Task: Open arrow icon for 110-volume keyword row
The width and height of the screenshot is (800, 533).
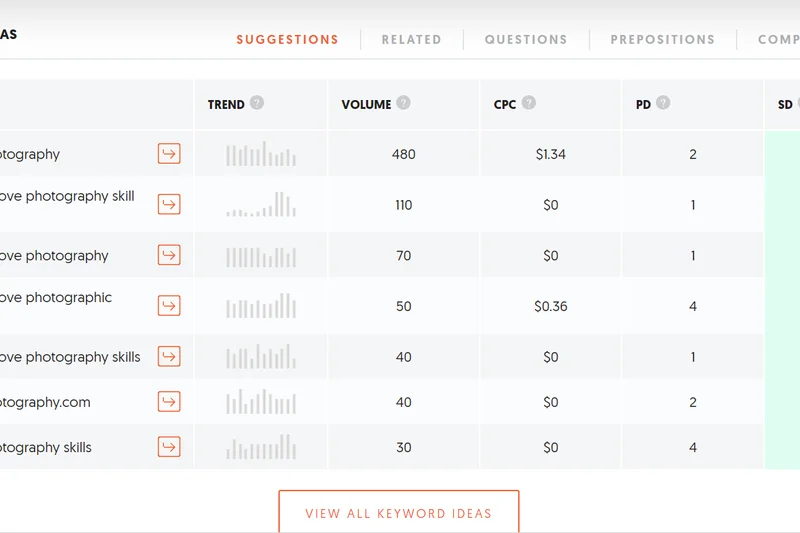Action: click(169, 205)
